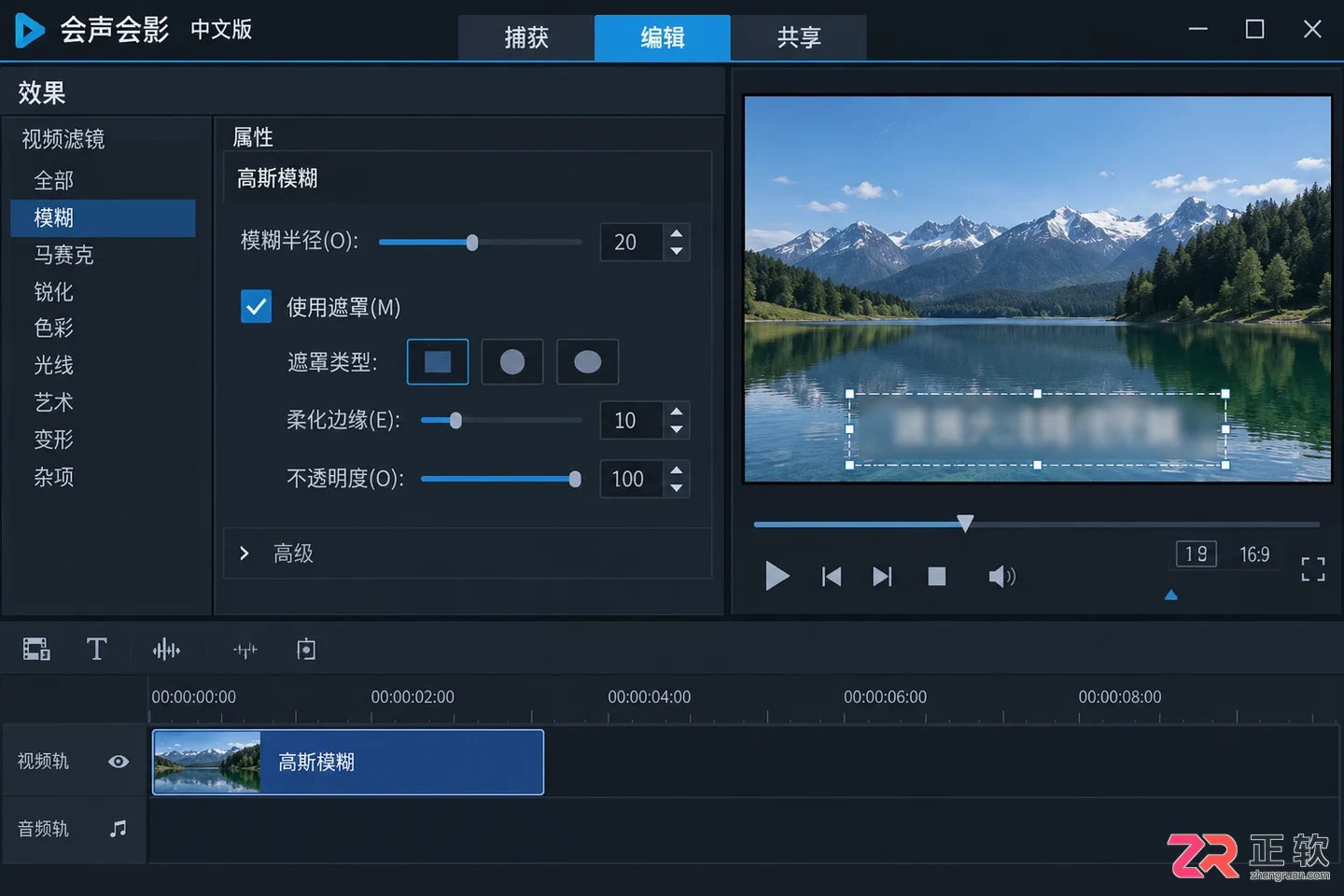Stop preview playback
This screenshot has width=1344, height=896.
pos(937,577)
